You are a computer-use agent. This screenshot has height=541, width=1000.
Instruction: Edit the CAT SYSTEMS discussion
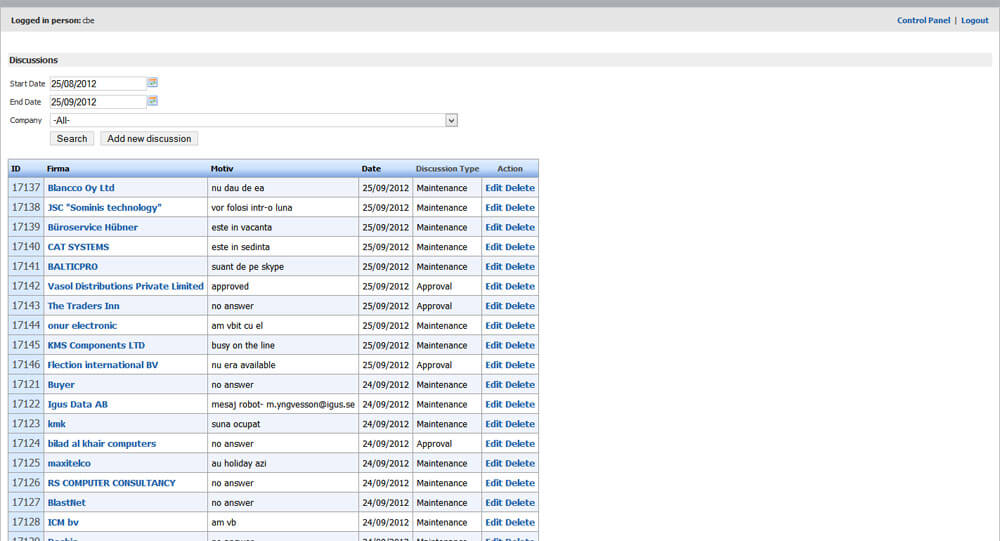(494, 248)
